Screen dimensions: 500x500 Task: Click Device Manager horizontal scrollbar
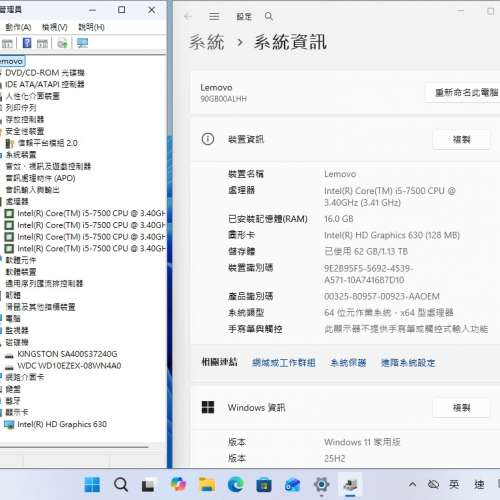pyautogui.click(x=74, y=447)
